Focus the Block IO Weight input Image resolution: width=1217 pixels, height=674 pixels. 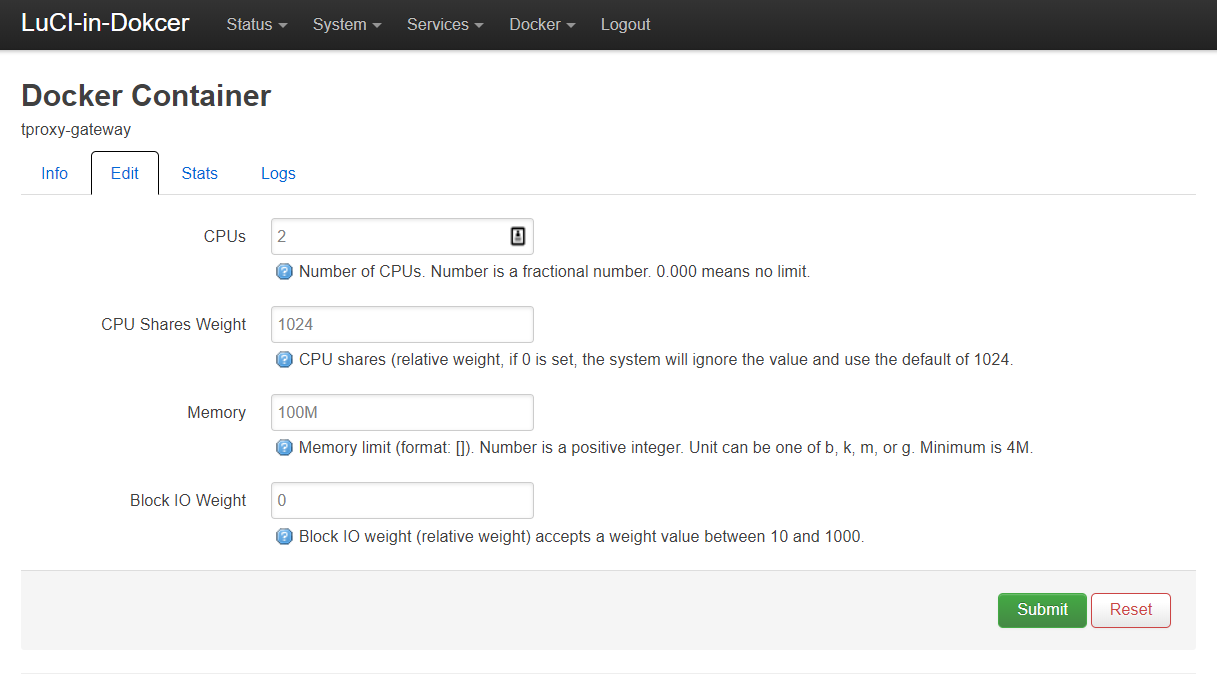pos(402,501)
